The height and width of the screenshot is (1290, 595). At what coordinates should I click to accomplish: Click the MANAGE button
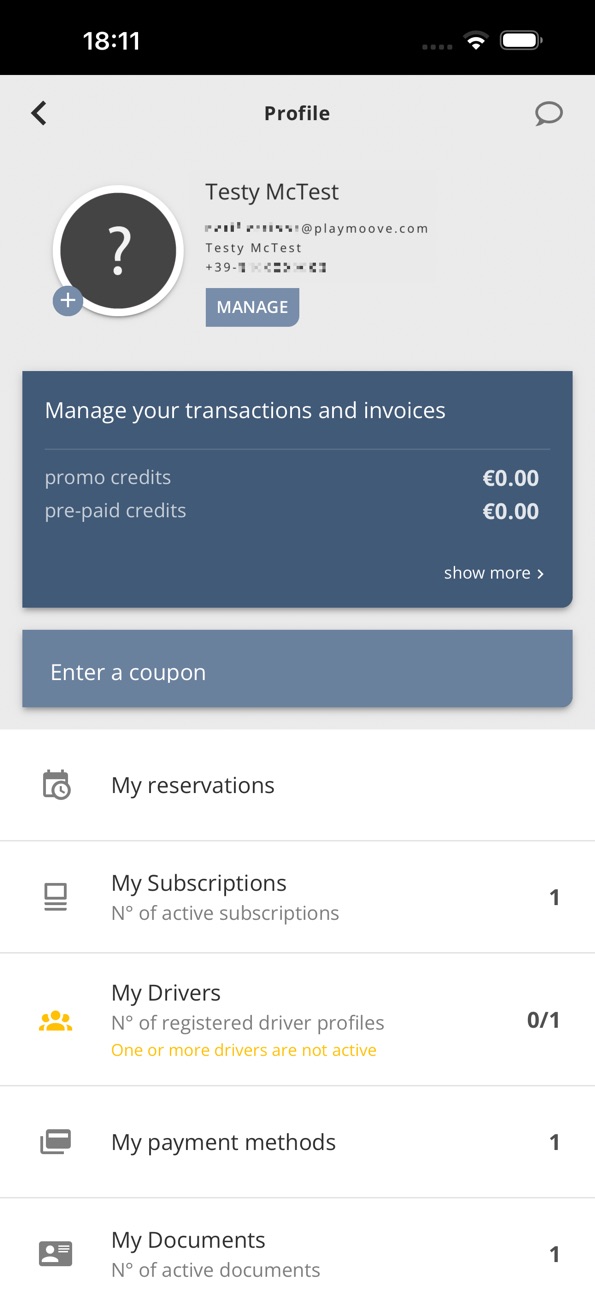tap(252, 307)
